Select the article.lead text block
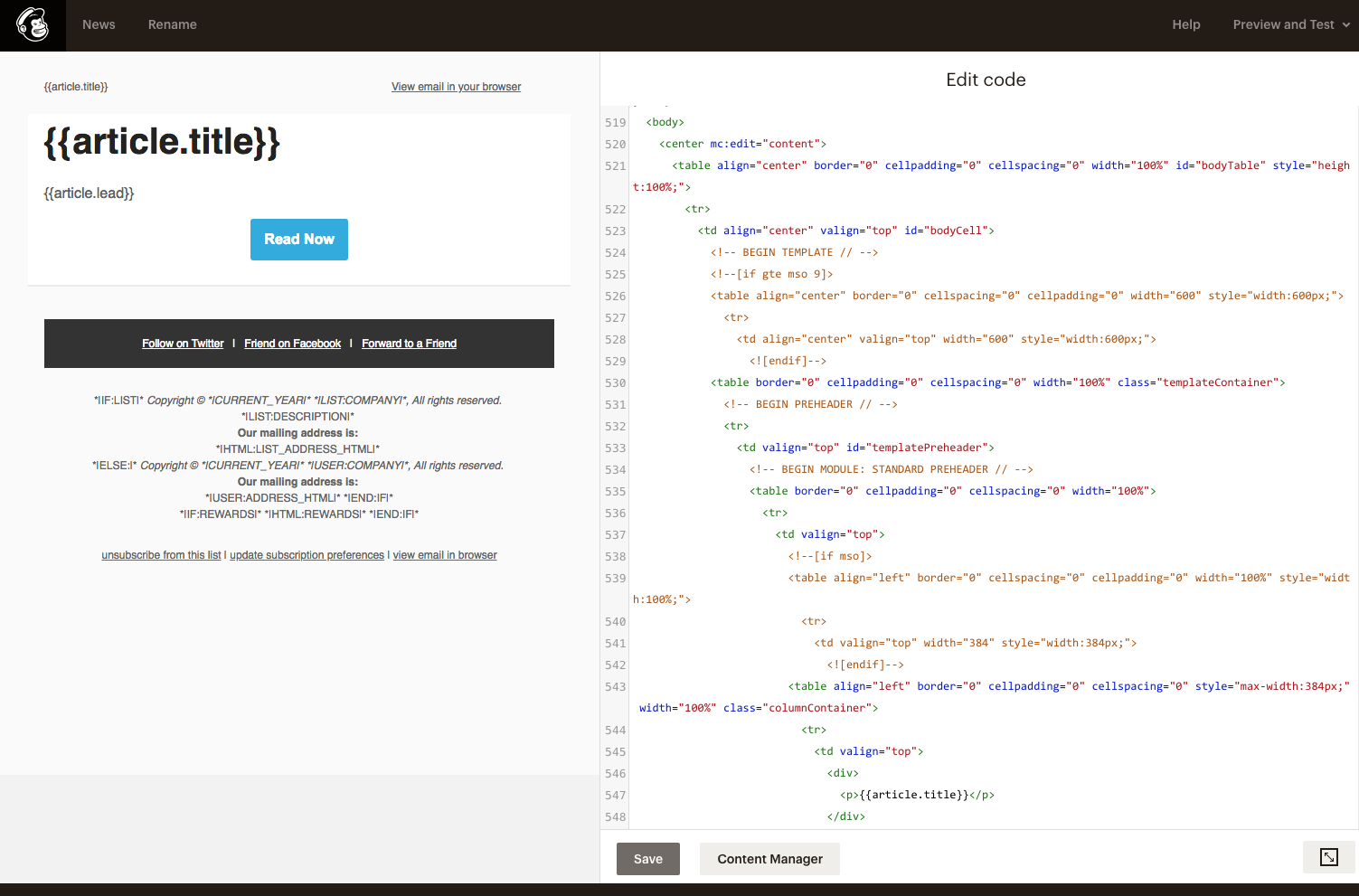 click(x=89, y=193)
